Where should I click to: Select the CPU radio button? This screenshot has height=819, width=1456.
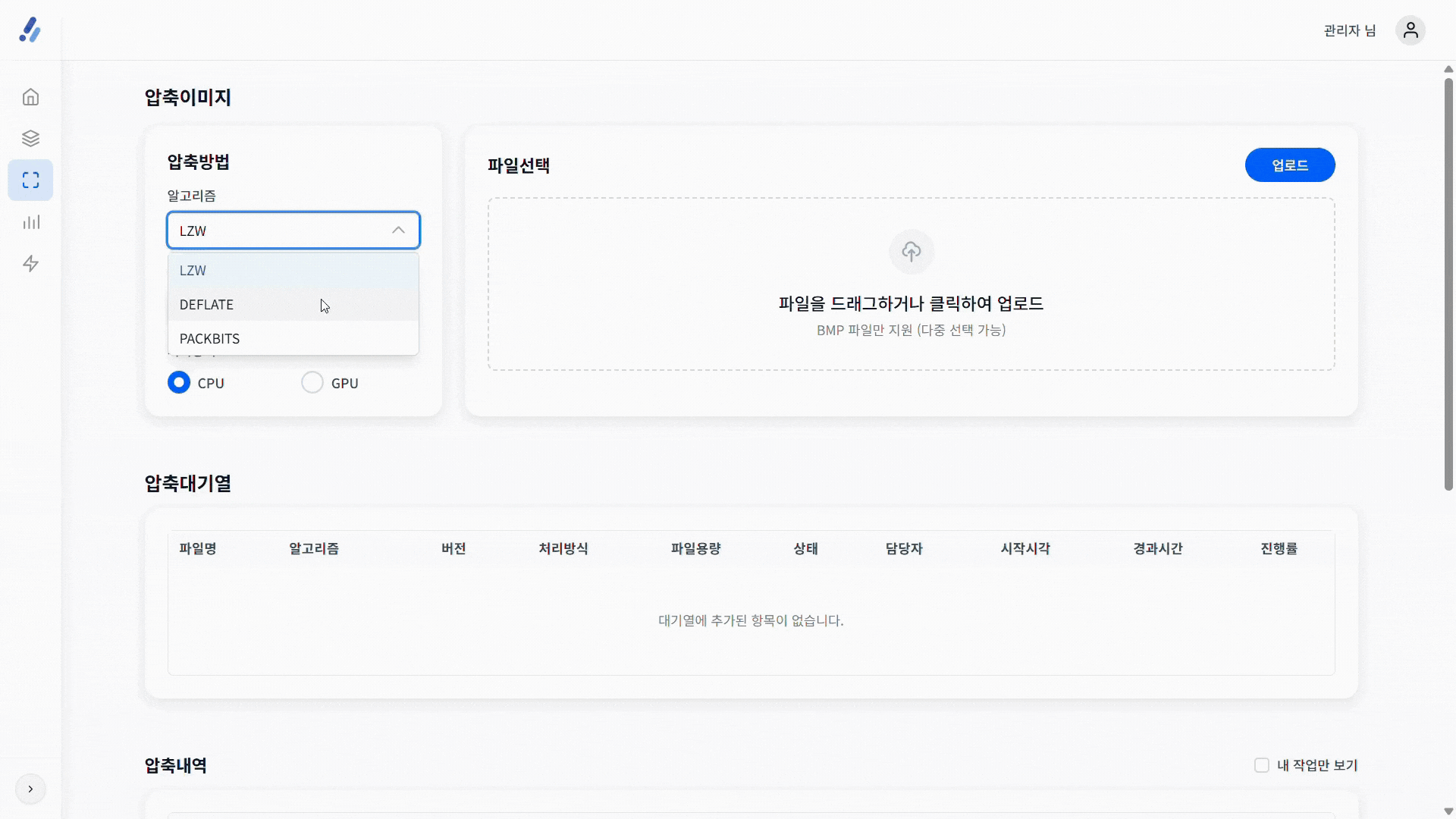coord(179,382)
